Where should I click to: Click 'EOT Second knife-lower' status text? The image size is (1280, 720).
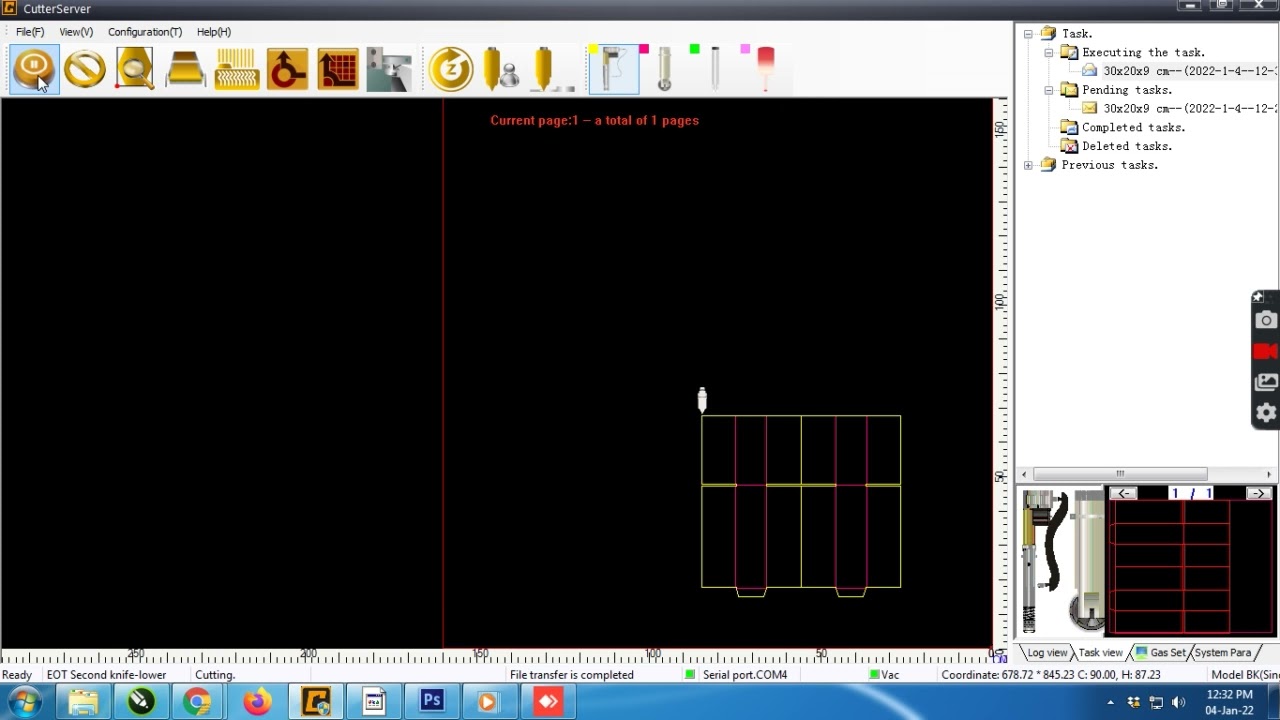click(106, 675)
